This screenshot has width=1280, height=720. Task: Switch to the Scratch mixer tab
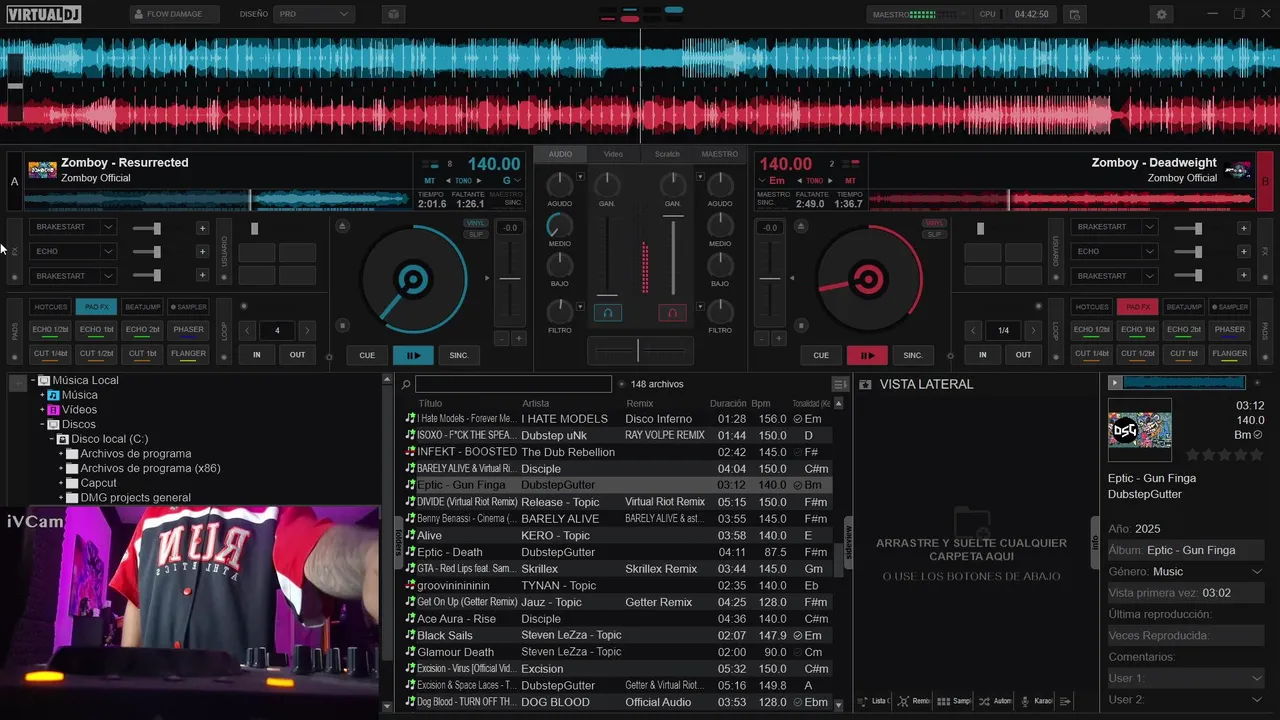667,154
